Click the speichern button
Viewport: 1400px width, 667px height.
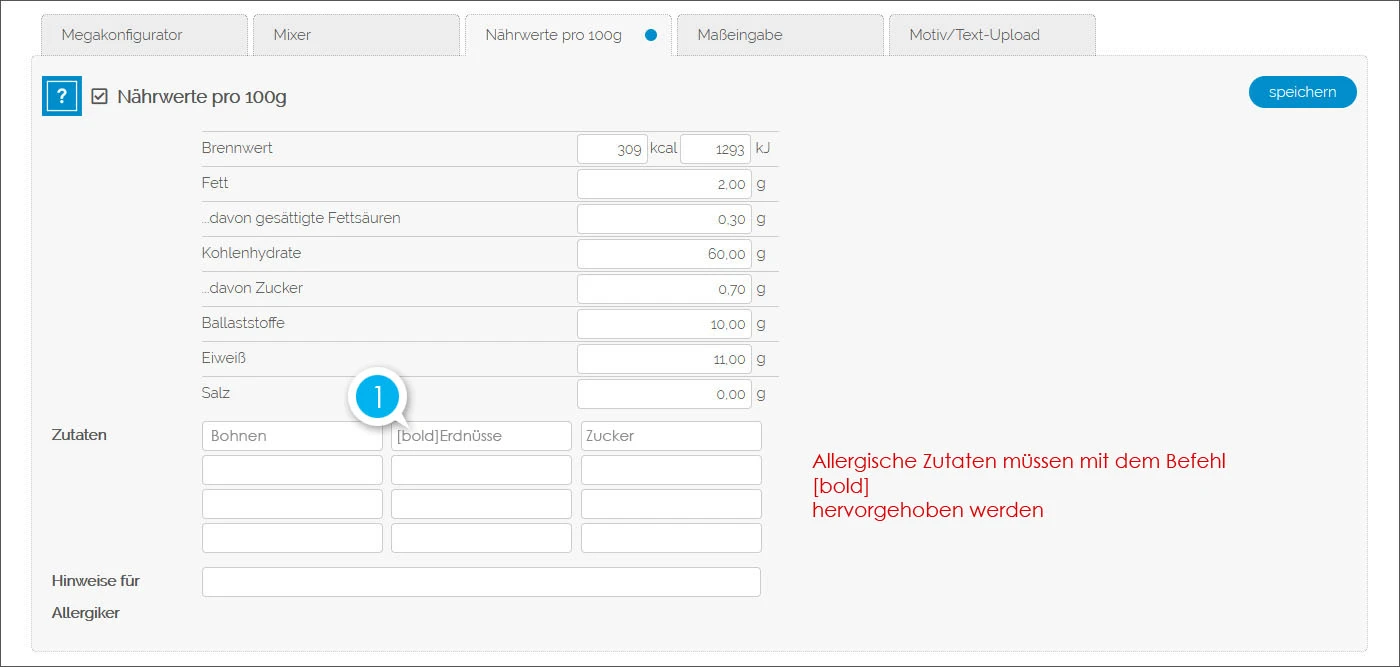(1302, 91)
